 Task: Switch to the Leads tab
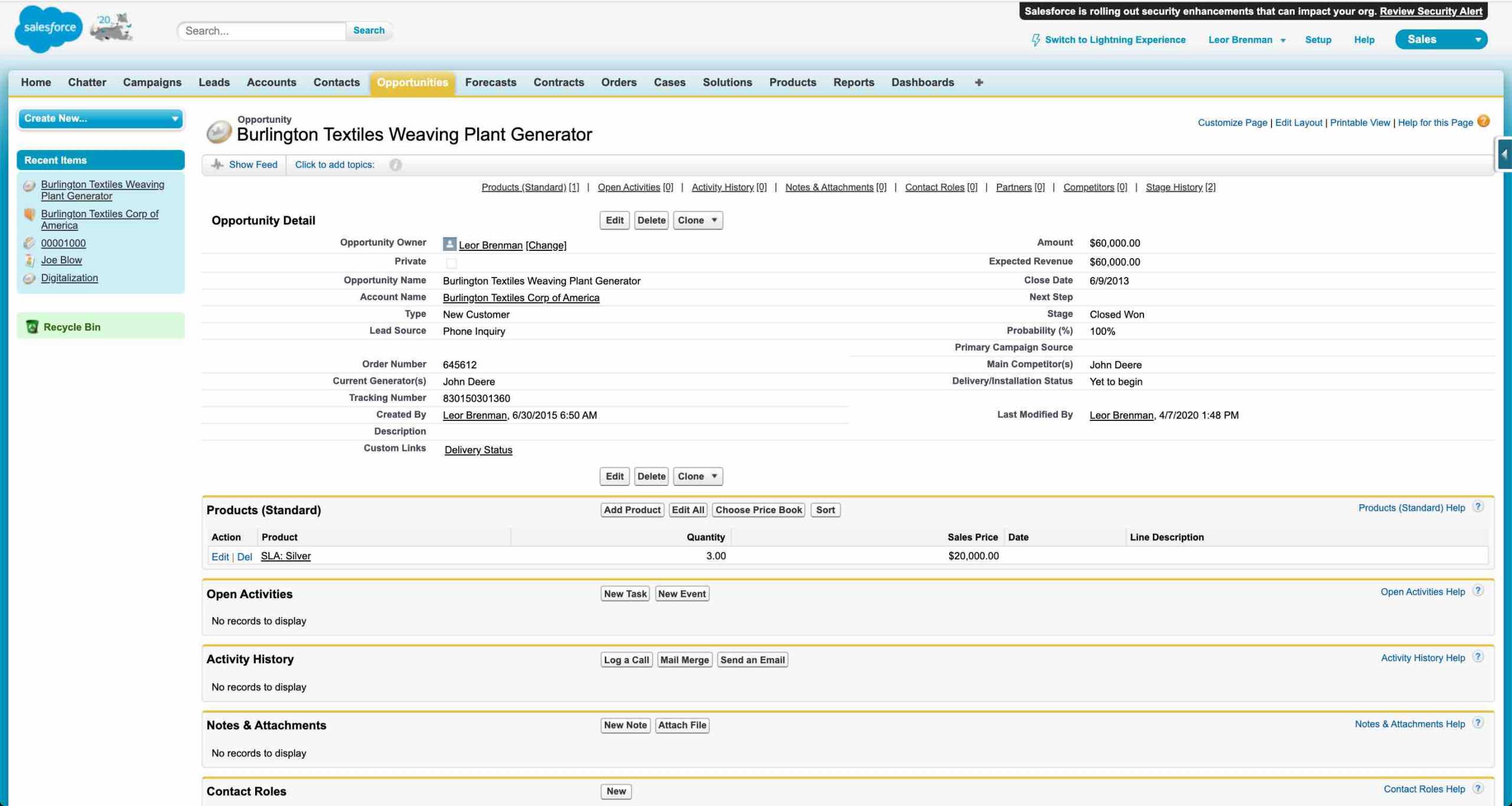click(214, 83)
